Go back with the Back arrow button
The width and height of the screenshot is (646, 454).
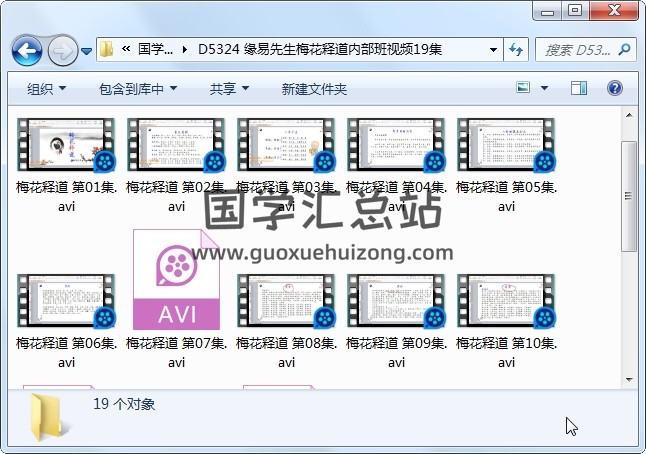coord(27,51)
